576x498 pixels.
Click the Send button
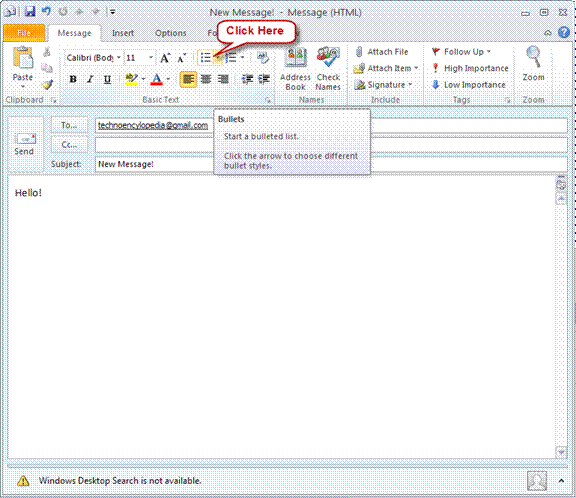[x=25, y=144]
